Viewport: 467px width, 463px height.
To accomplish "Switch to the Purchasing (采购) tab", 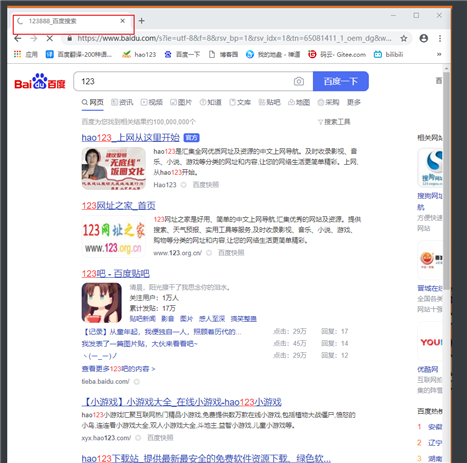I will [328, 102].
